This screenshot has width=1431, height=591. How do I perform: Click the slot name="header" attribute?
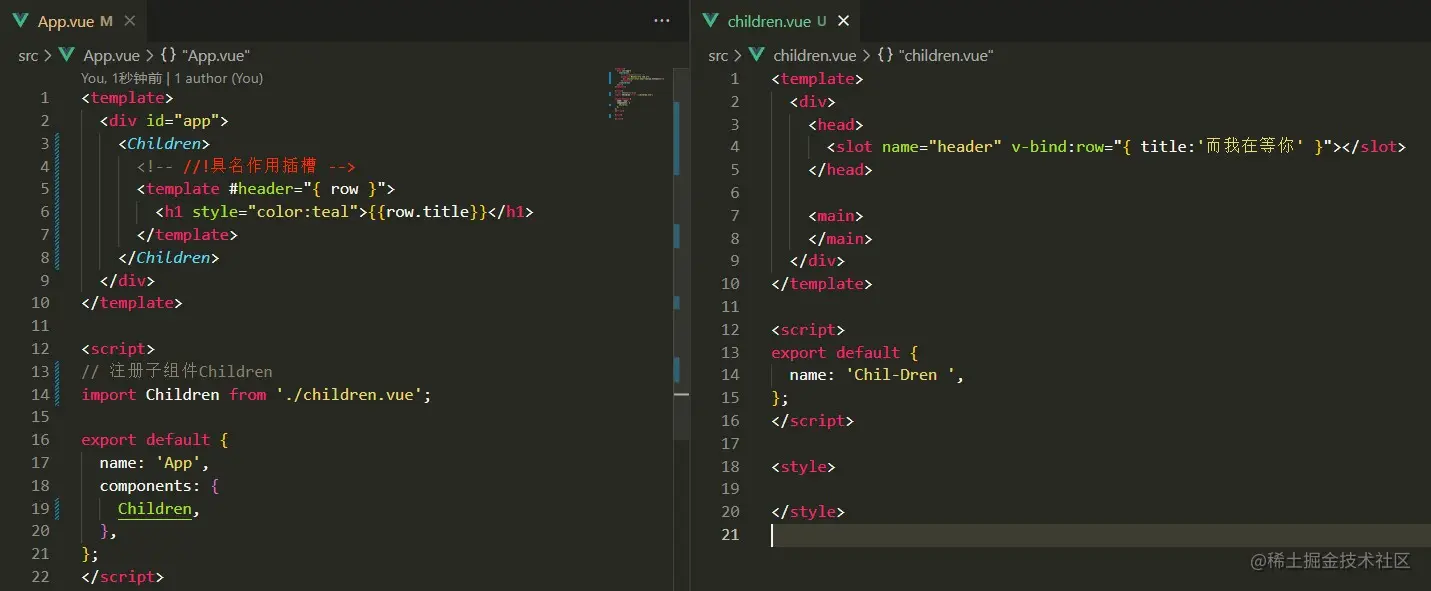tap(941, 147)
